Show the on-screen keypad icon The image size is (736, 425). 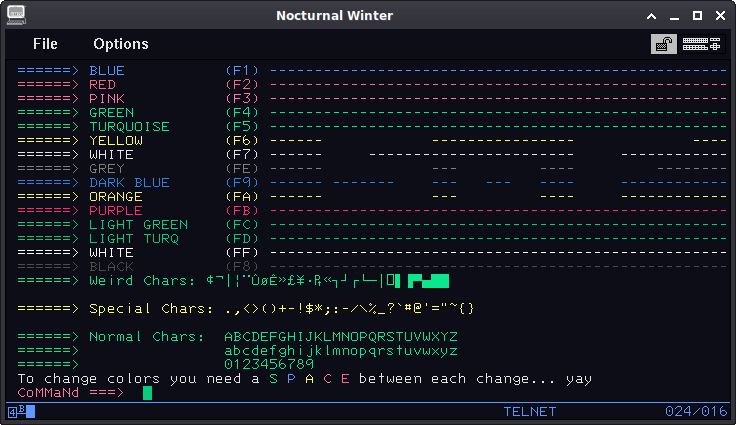point(701,44)
